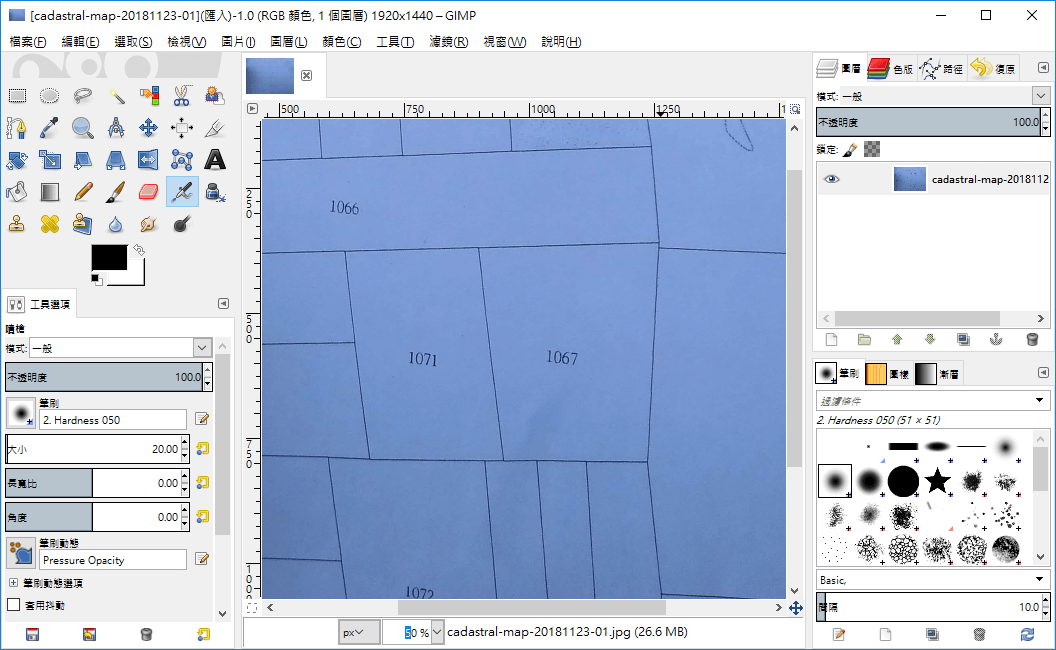Expand the 筆刷動態選項 section
The image size is (1056, 650).
13,582
